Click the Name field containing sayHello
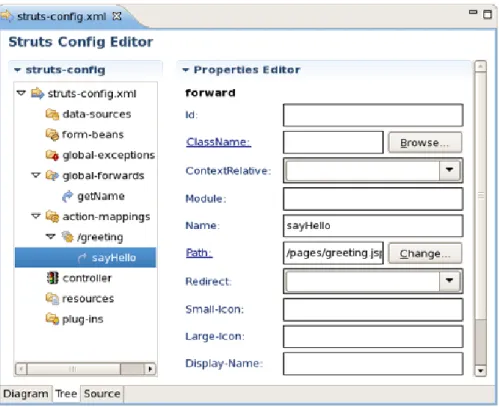The image size is (499, 407). click(x=373, y=226)
